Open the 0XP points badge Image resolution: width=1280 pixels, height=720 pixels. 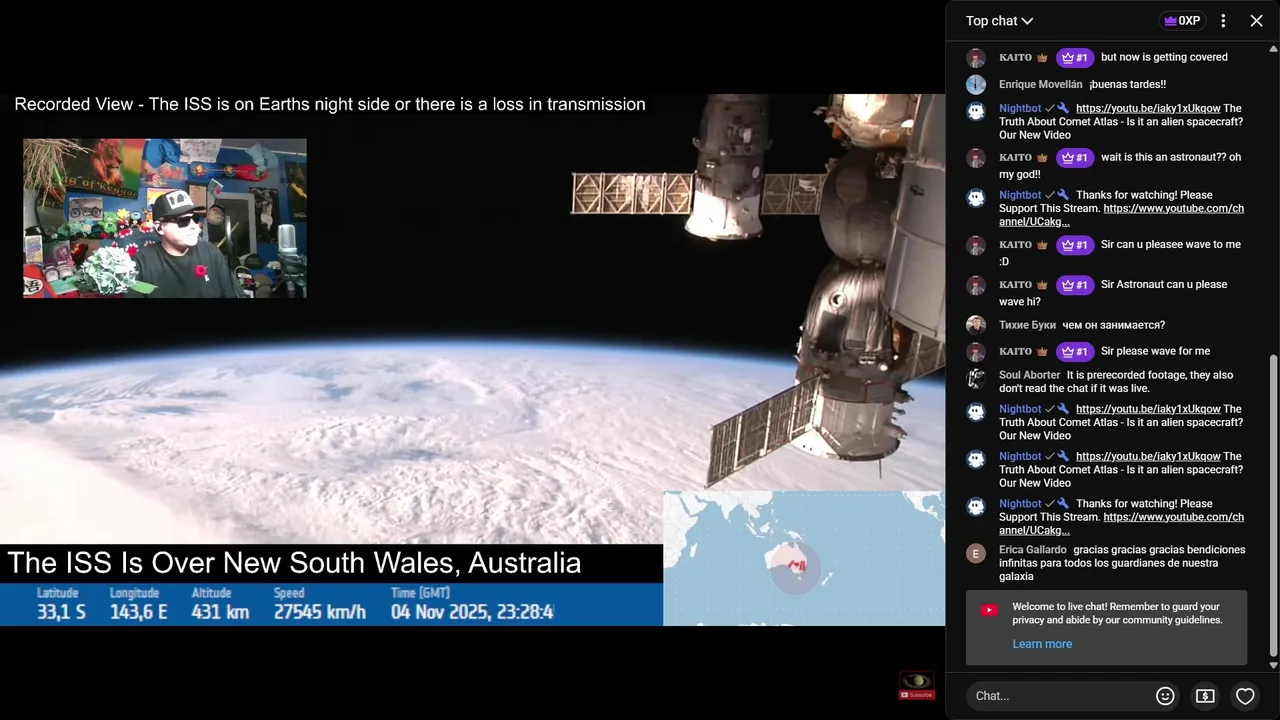(1182, 21)
